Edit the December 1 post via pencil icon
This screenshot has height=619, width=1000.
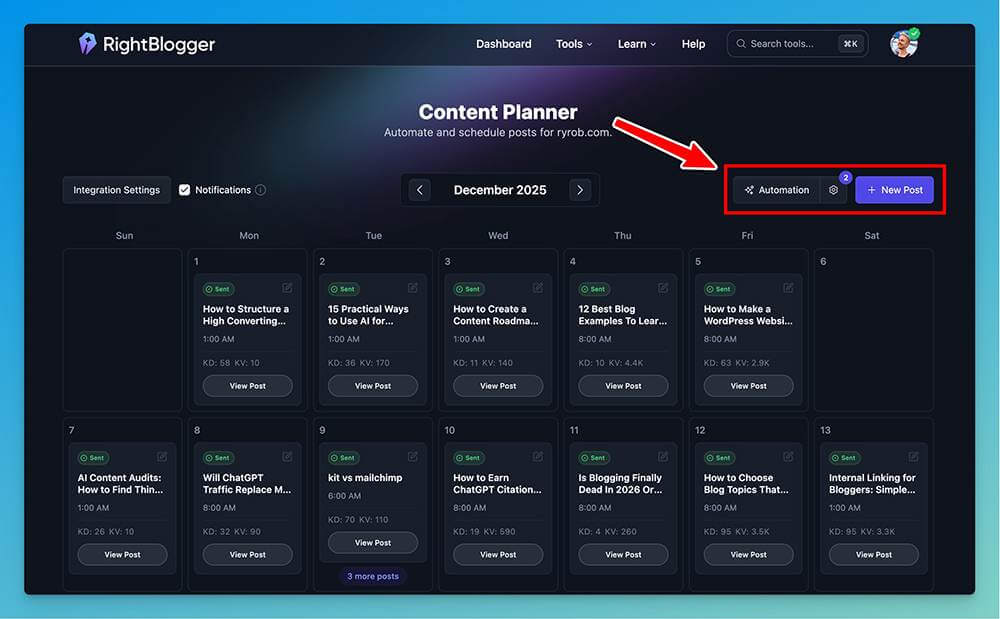pos(287,288)
